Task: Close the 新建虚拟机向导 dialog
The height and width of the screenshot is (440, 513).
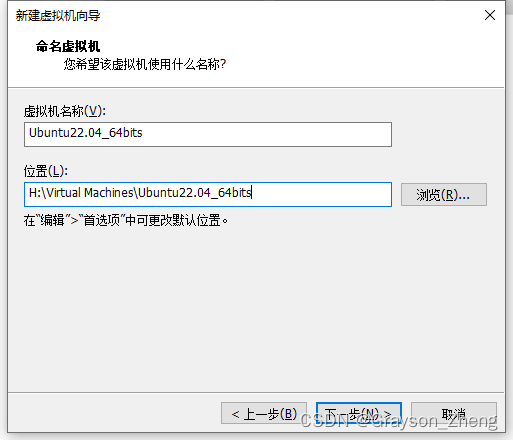Action: pyautogui.click(x=490, y=15)
